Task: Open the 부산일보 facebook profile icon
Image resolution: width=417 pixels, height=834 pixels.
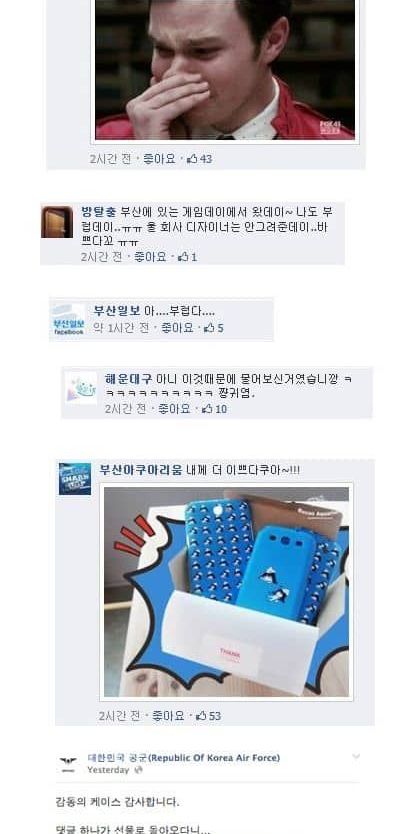Action: 69,319
